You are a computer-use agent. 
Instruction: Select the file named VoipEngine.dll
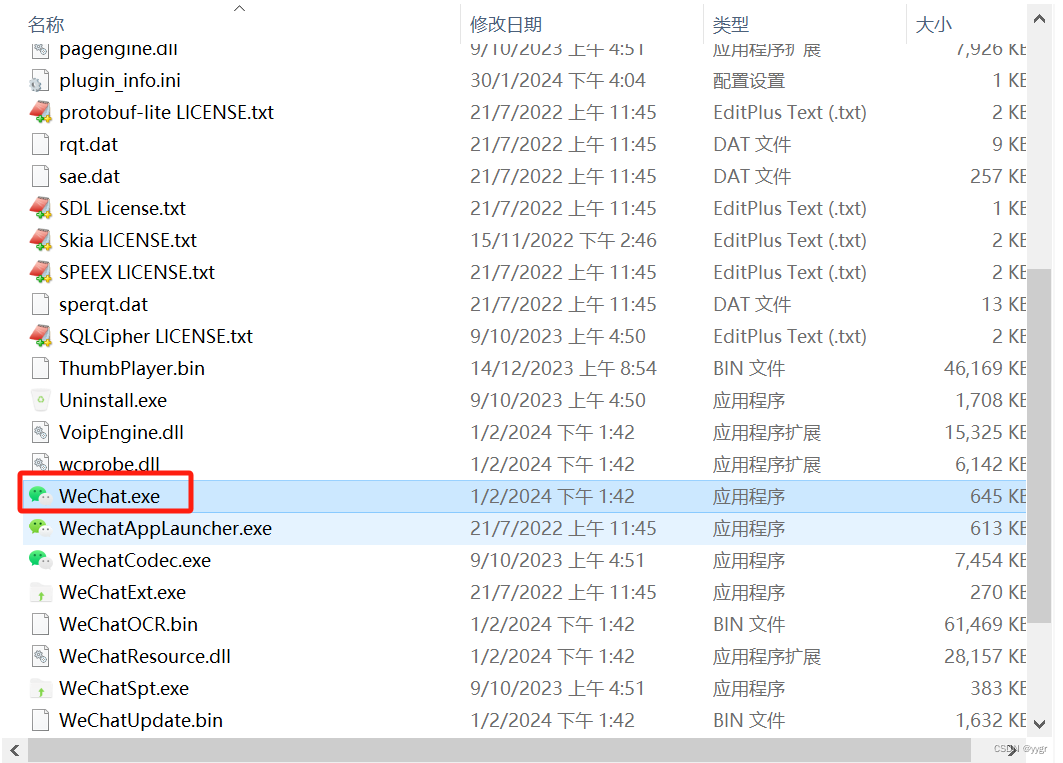[x=121, y=432]
